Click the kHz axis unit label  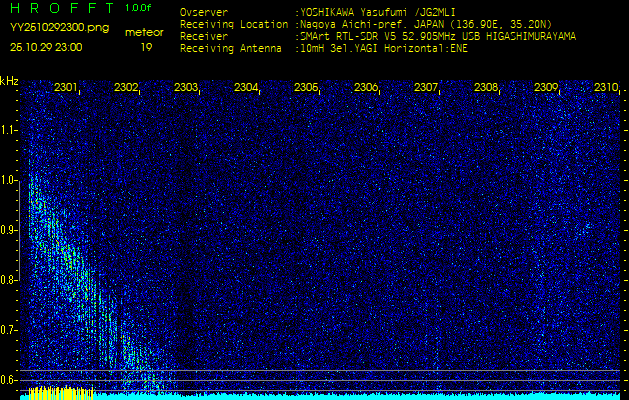click(x=9, y=81)
